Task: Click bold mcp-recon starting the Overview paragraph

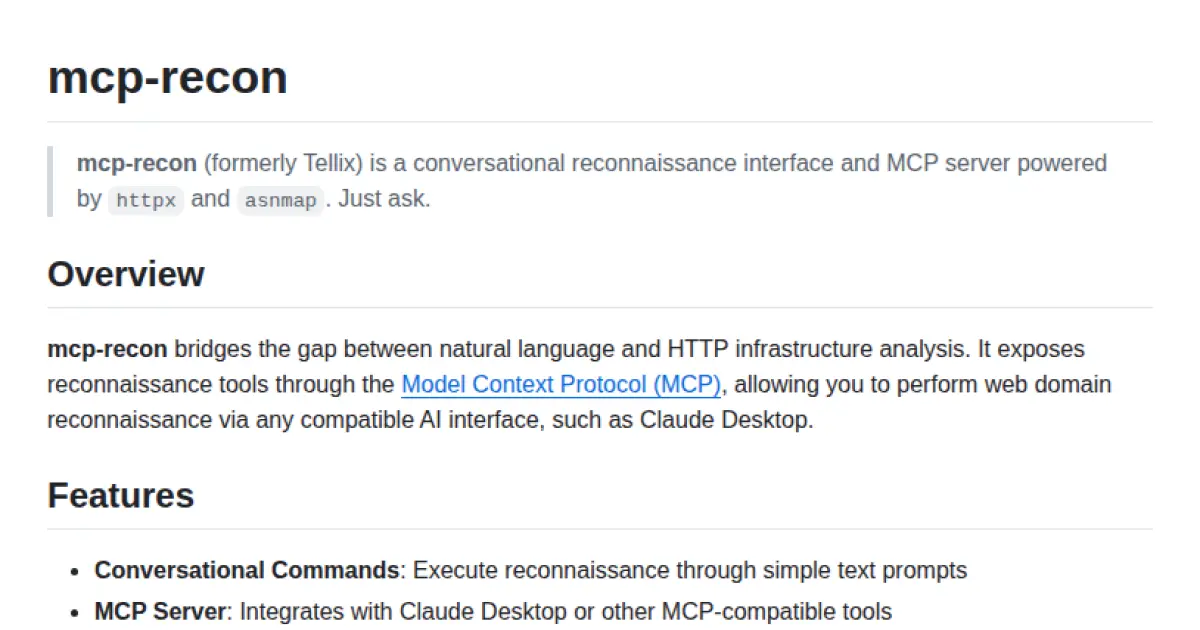Action: [x=107, y=350]
